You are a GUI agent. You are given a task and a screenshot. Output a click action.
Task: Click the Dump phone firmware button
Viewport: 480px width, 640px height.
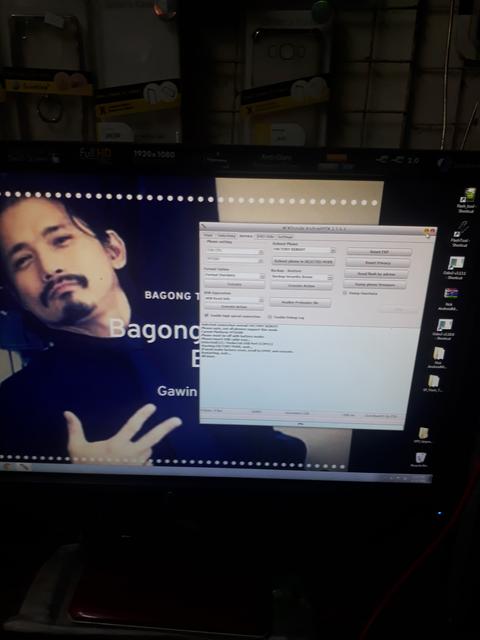375,284
